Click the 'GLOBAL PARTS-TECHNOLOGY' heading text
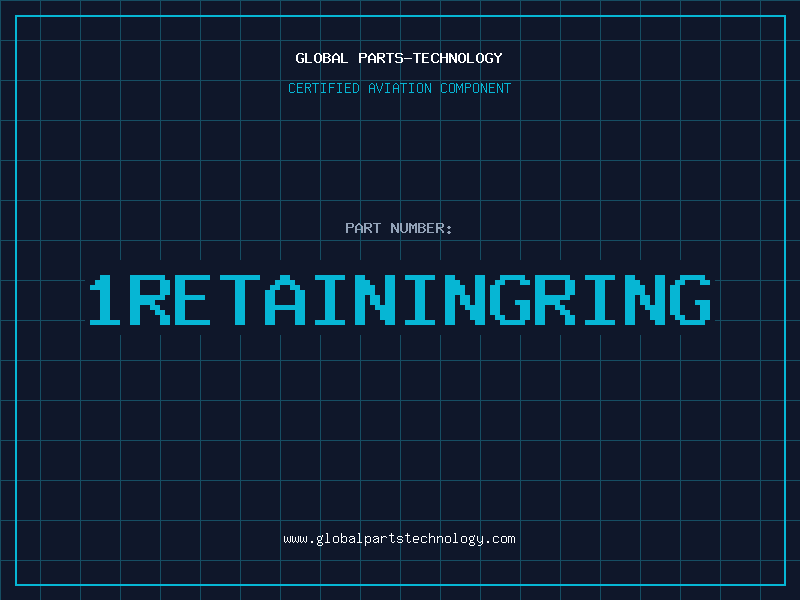Image resolution: width=800 pixels, height=600 pixels. tap(399, 58)
